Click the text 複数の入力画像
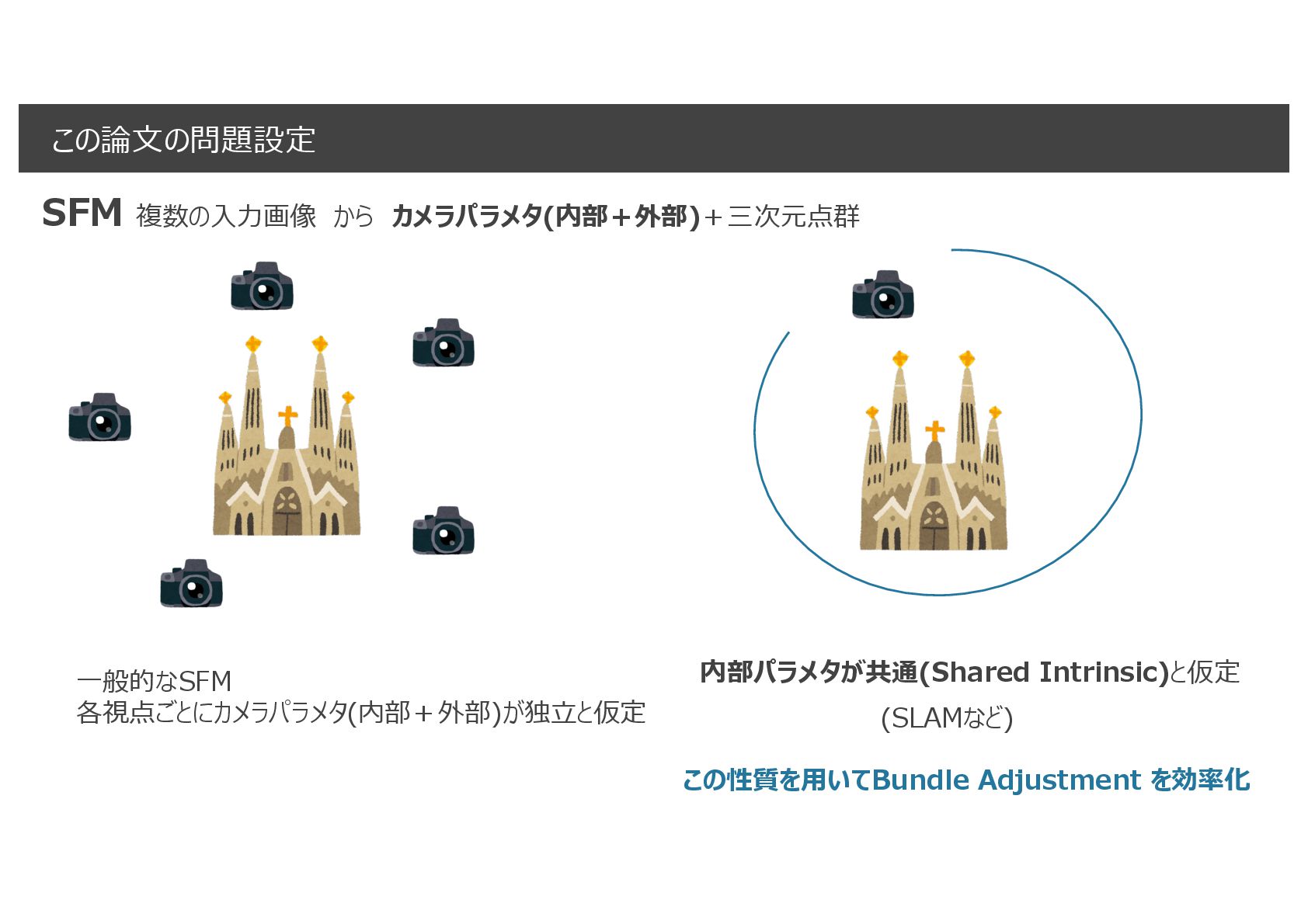The height and width of the screenshot is (924, 1308). [226, 215]
